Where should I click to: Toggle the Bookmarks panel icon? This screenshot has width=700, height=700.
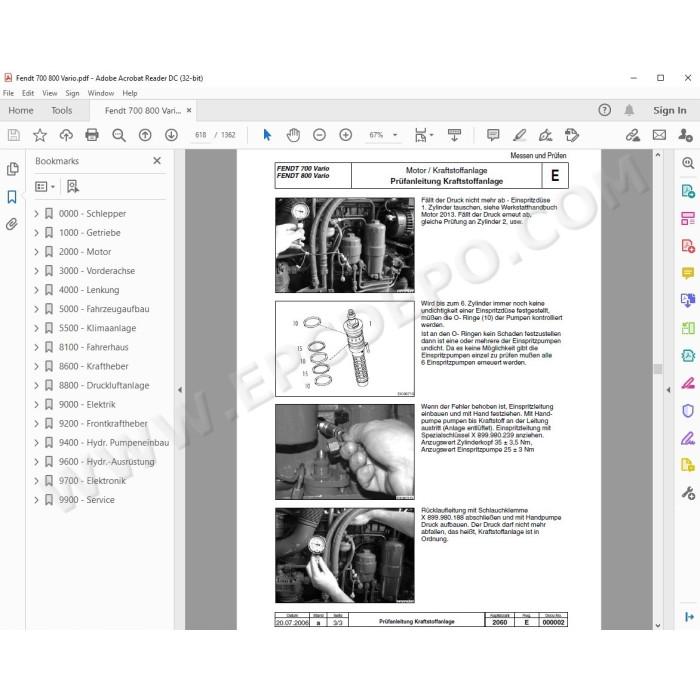coord(12,196)
